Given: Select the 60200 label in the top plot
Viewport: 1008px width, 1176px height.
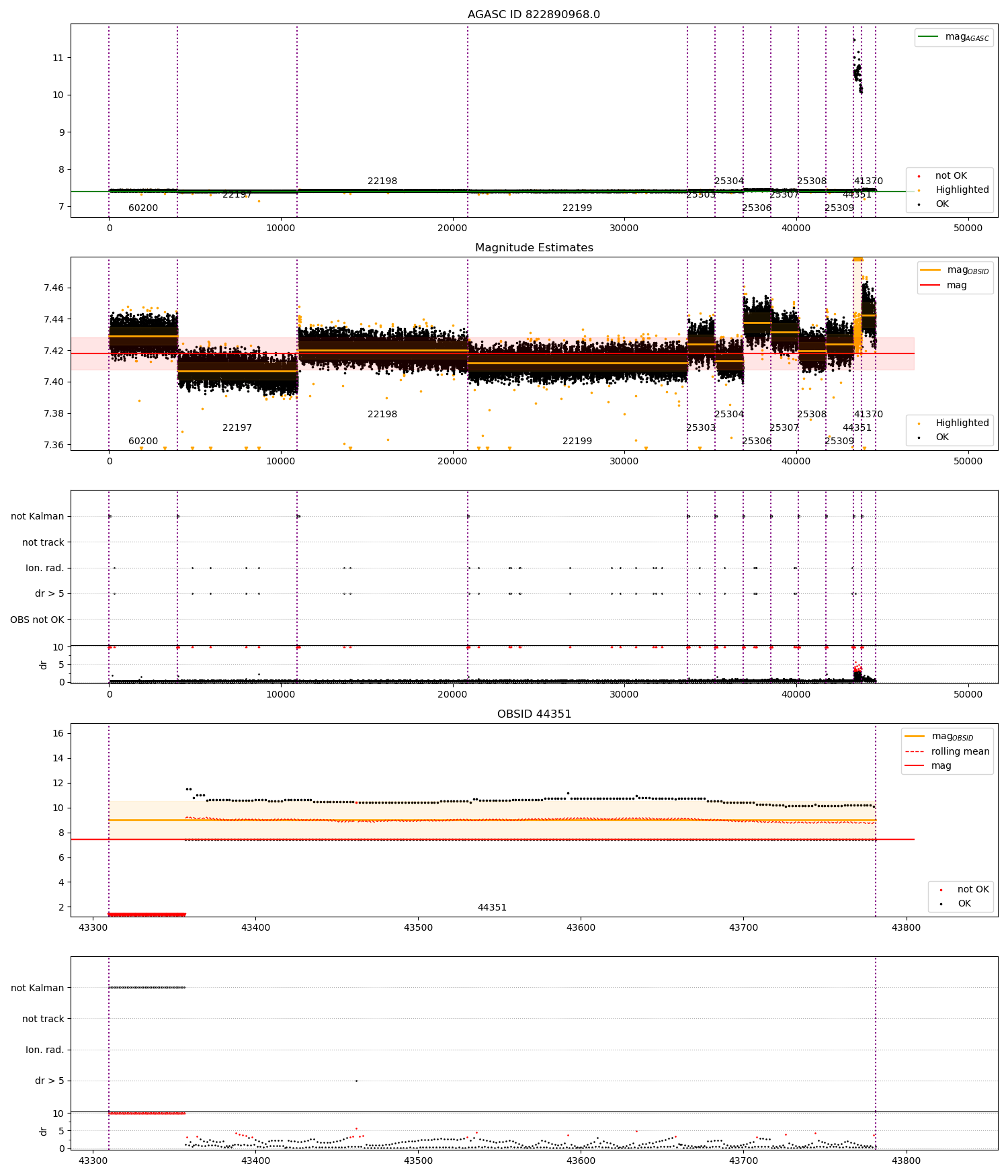Looking at the screenshot, I should (143, 208).
